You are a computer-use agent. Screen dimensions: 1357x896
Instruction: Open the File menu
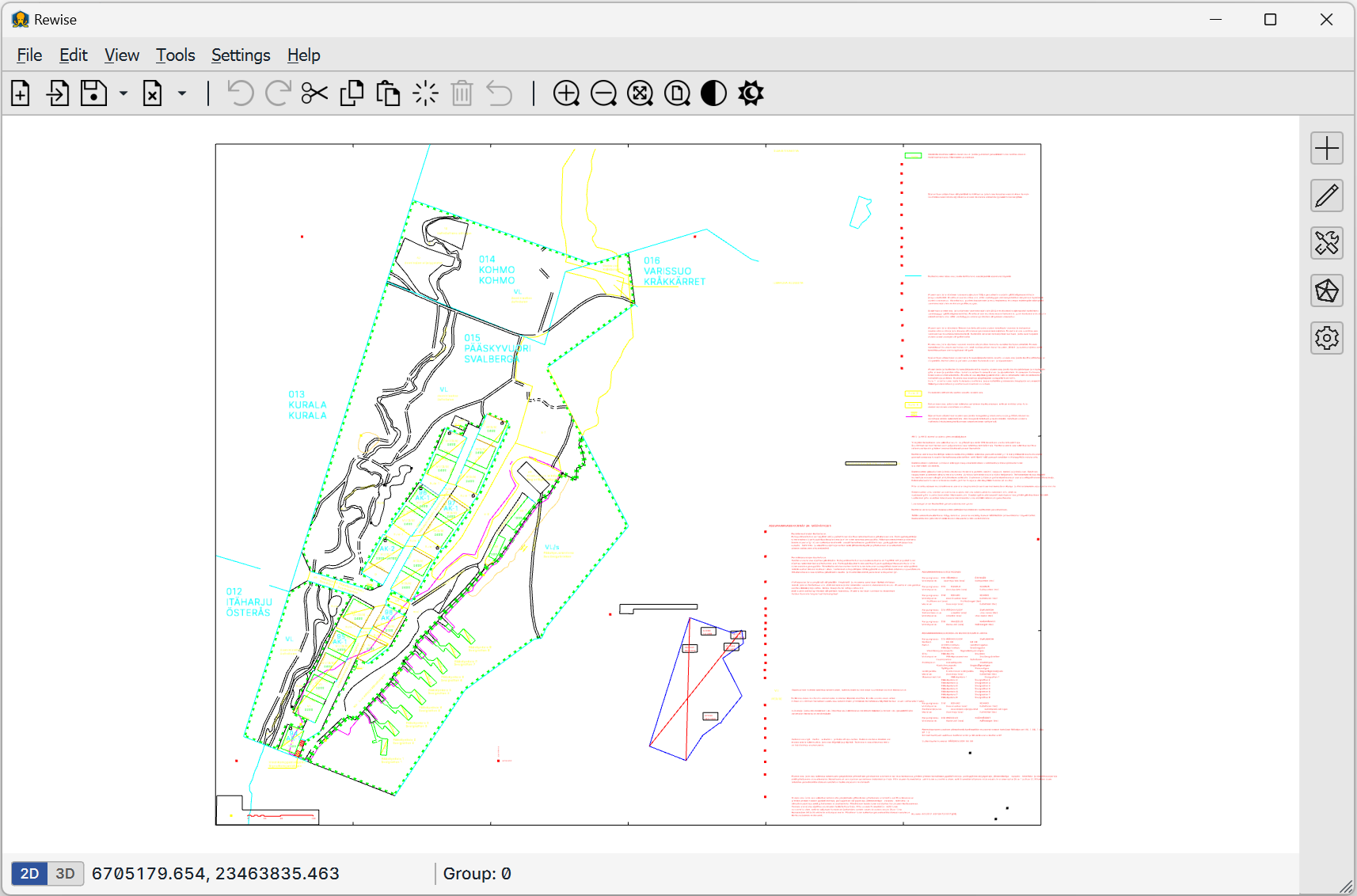(x=29, y=55)
